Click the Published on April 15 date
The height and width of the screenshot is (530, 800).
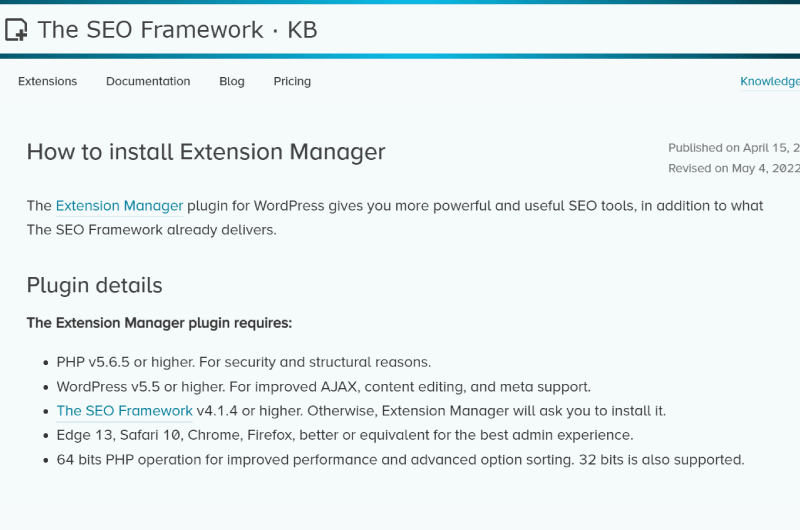[734, 148]
